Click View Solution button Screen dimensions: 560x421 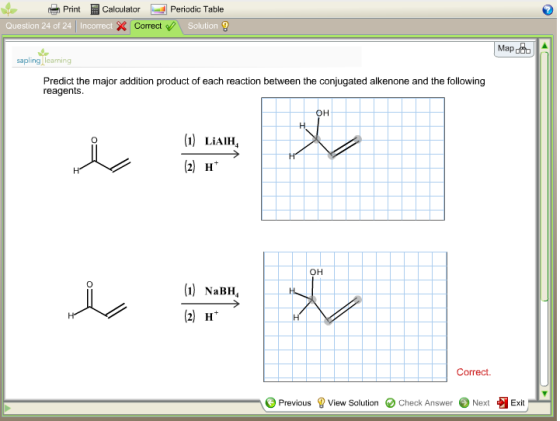pos(348,403)
